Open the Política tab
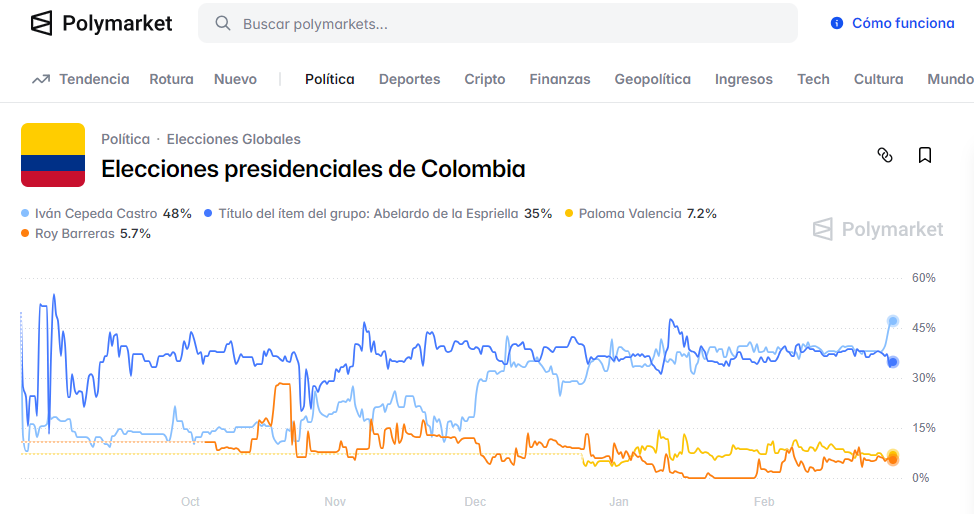Viewport: 974px width, 514px height. point(330,79)
